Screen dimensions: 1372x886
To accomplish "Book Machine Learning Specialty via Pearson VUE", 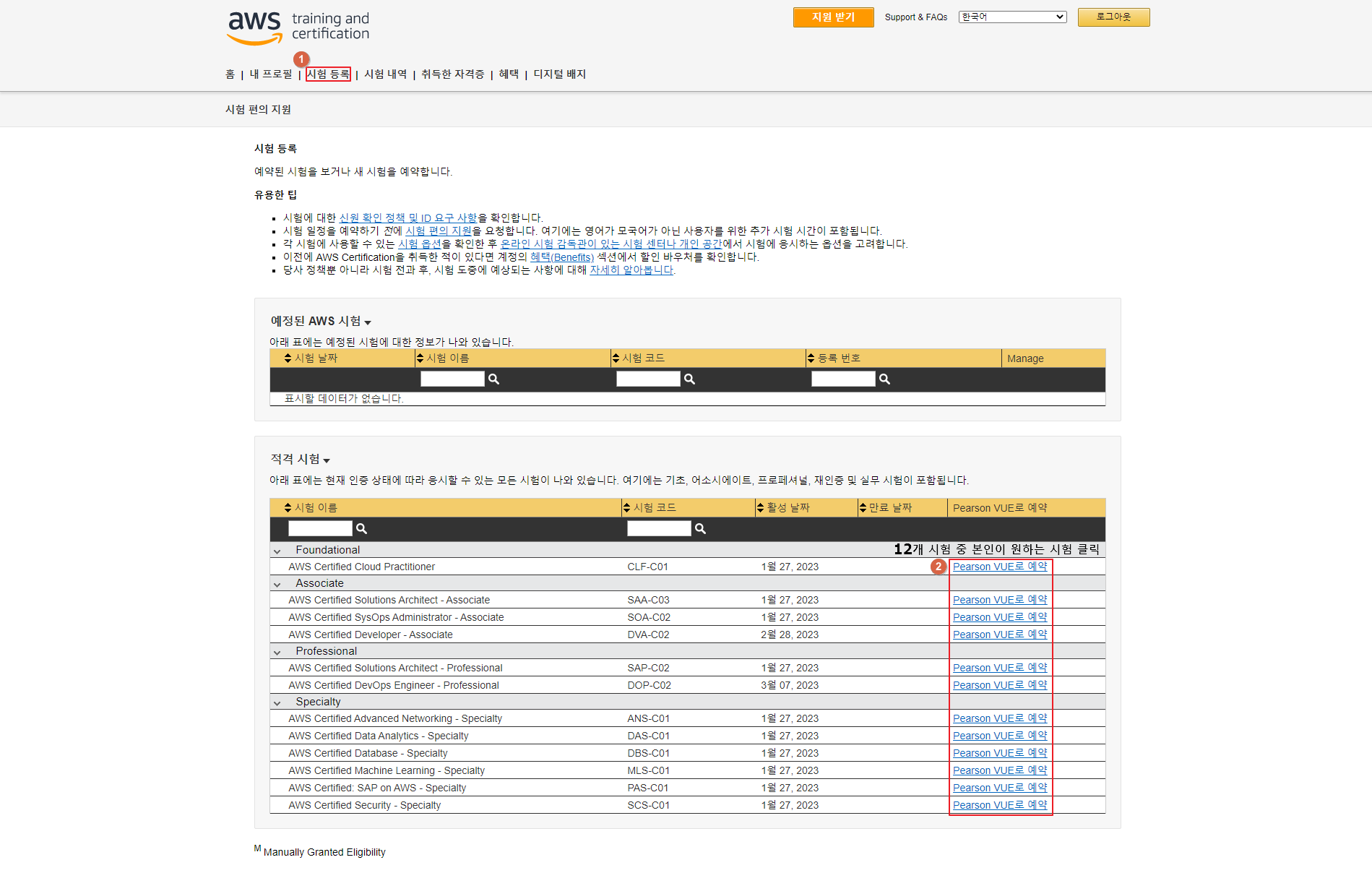I will 1000,771.
